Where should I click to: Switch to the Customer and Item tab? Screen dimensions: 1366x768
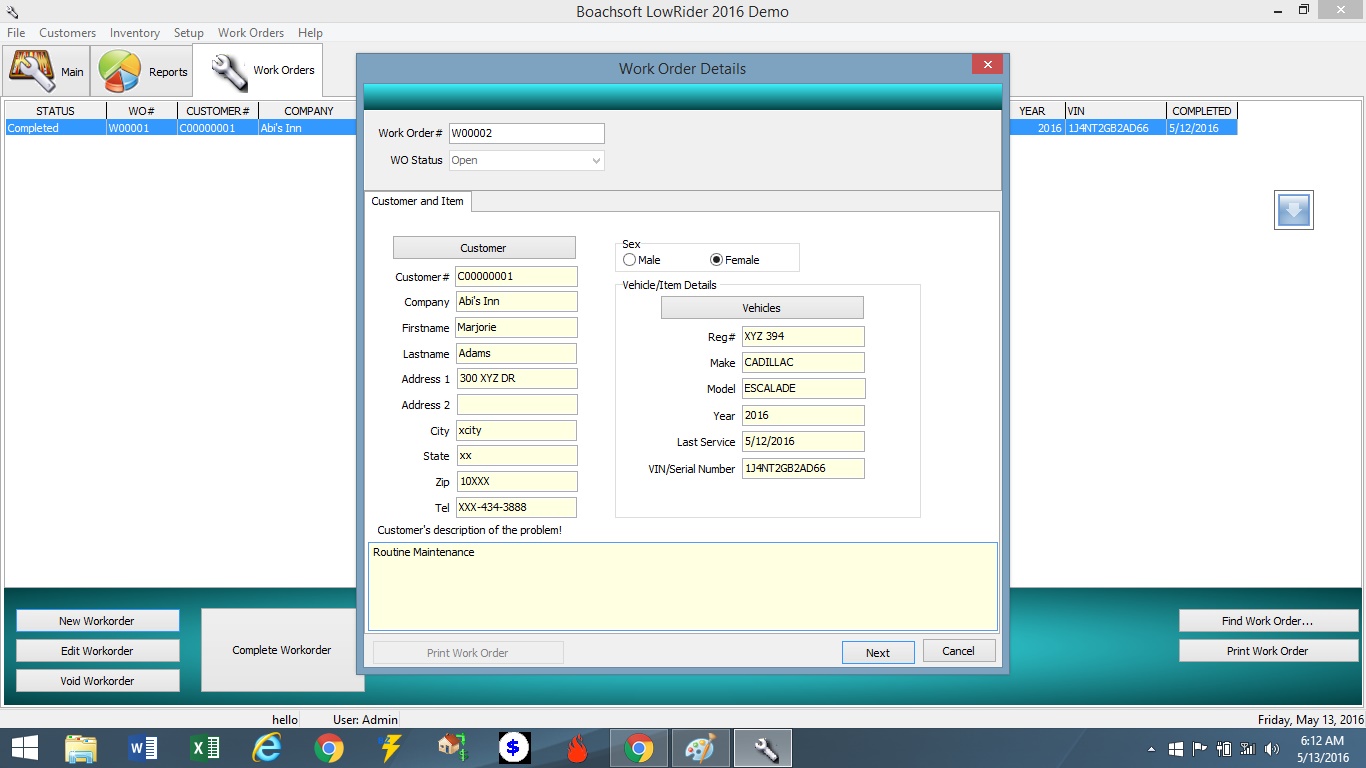417,201
